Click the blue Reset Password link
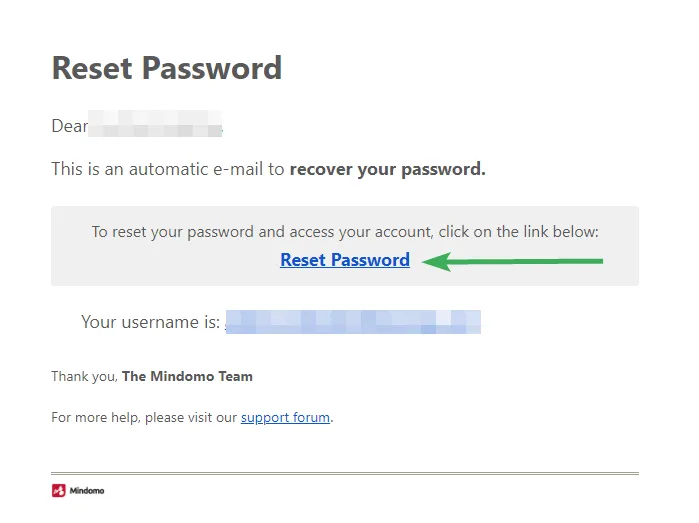Screen dimensions: 699x523 point(344,260)
